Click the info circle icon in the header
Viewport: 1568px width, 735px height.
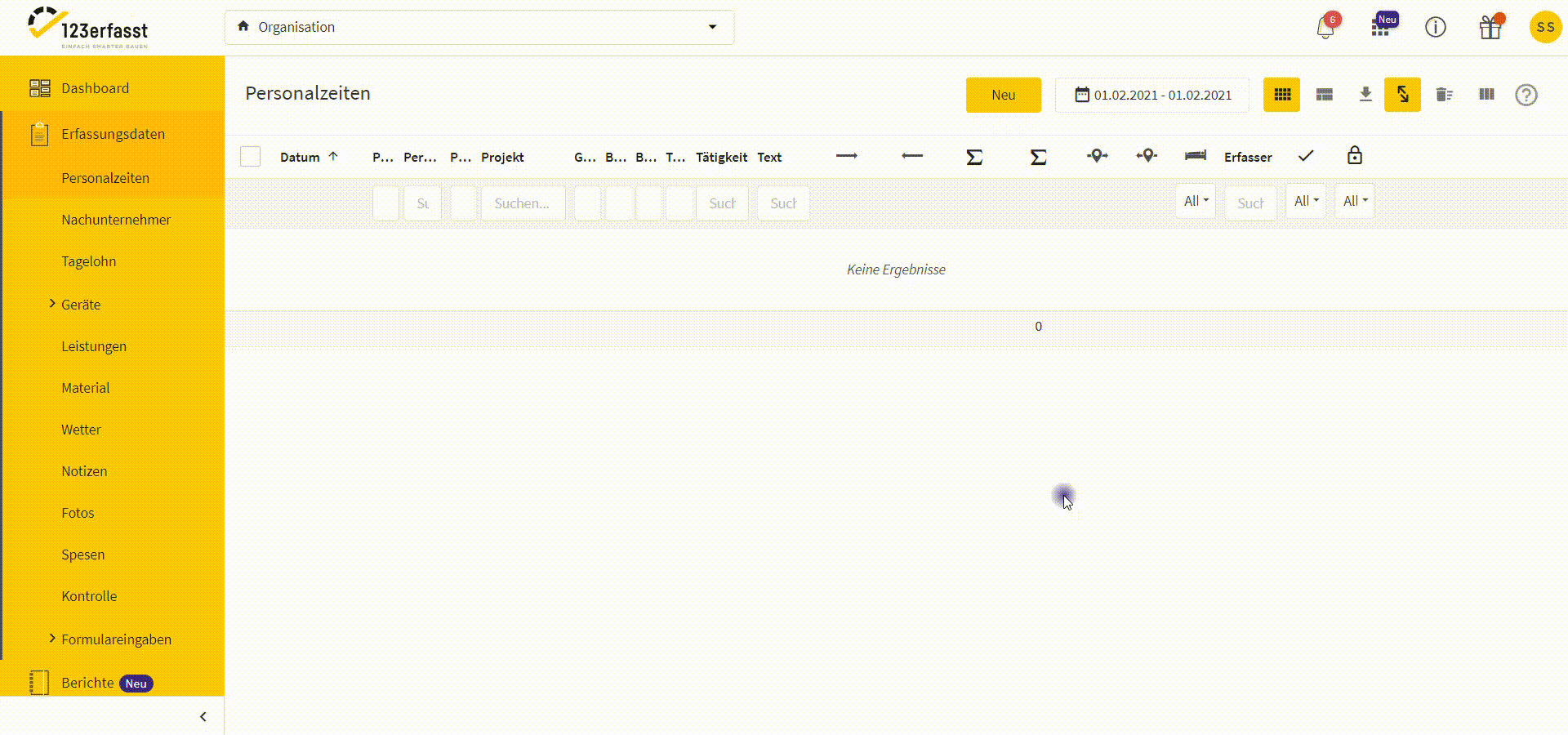1436,28
